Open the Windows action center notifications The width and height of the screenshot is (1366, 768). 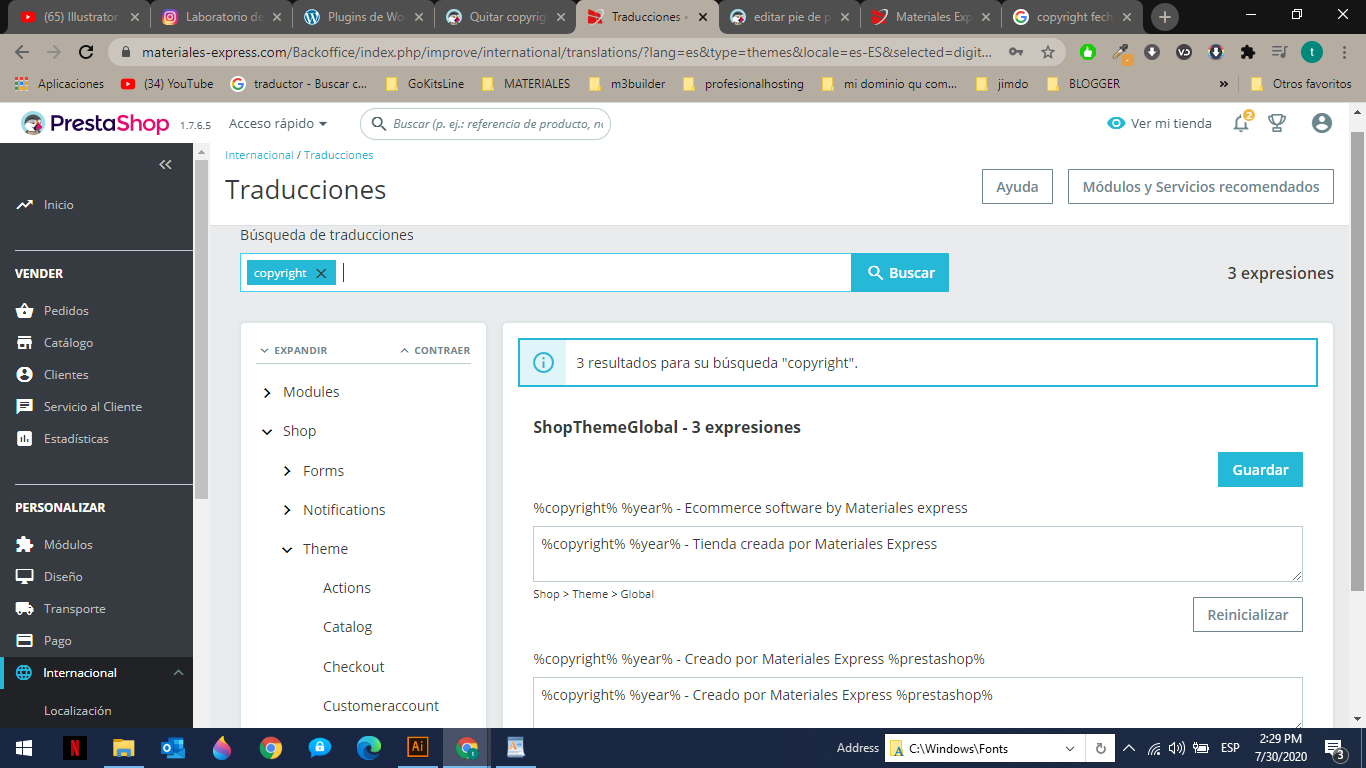(x=1334, y=748)
